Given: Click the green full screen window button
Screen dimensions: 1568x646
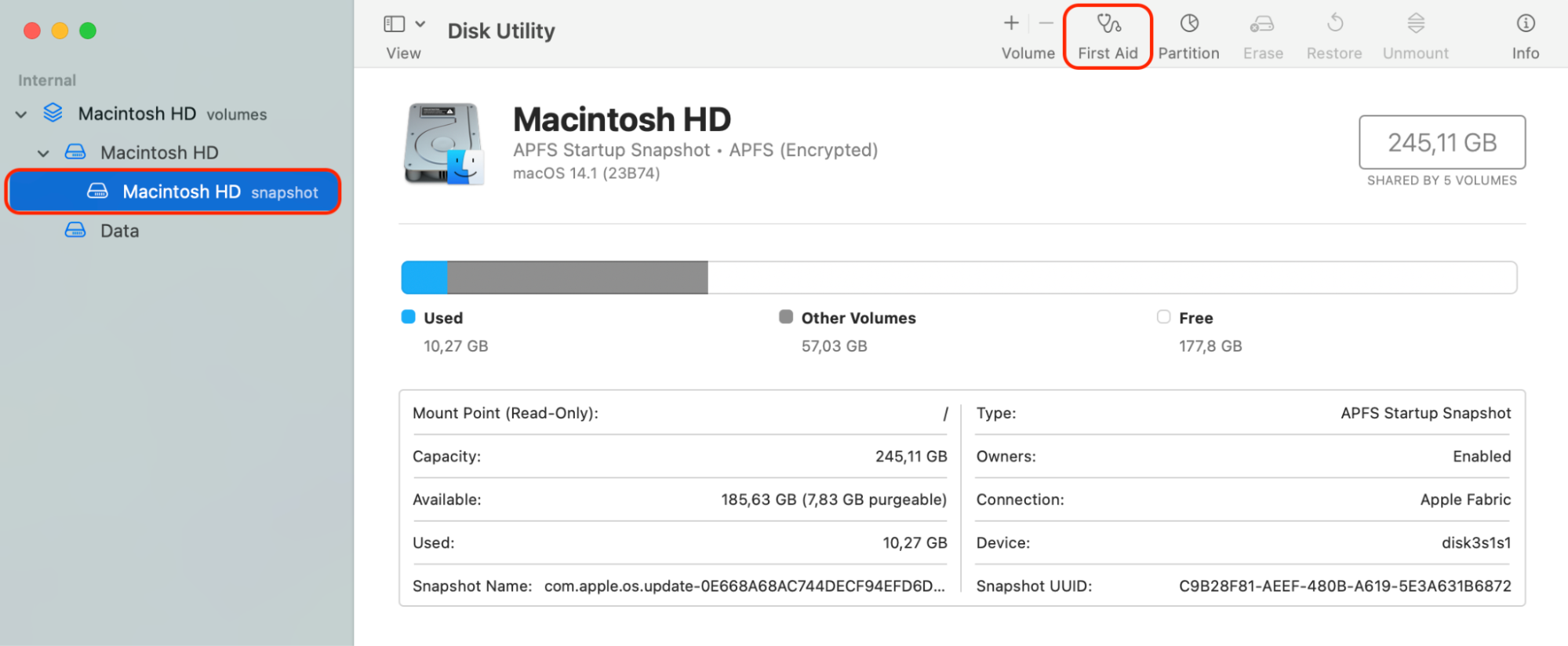Looking at the screenshot, I should pyautogui.click(x=88, y=31).
